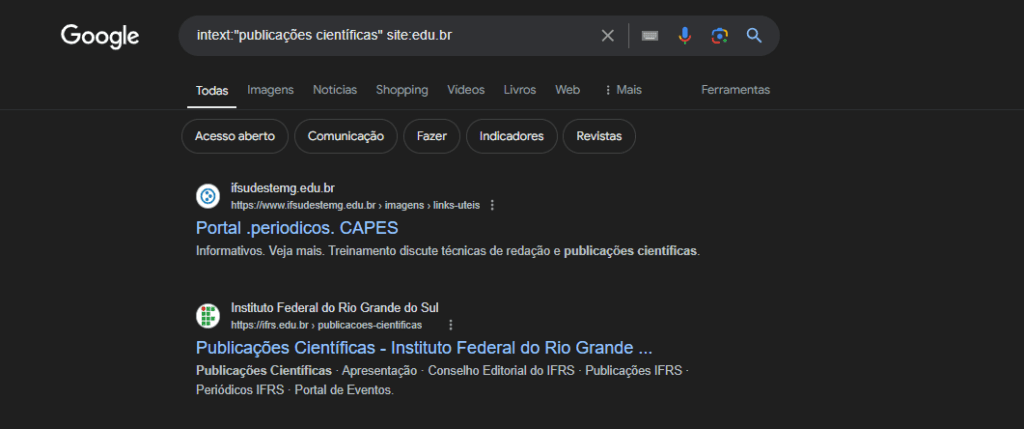
Task: Clear search text with X icon
Action: pos(607,36)
